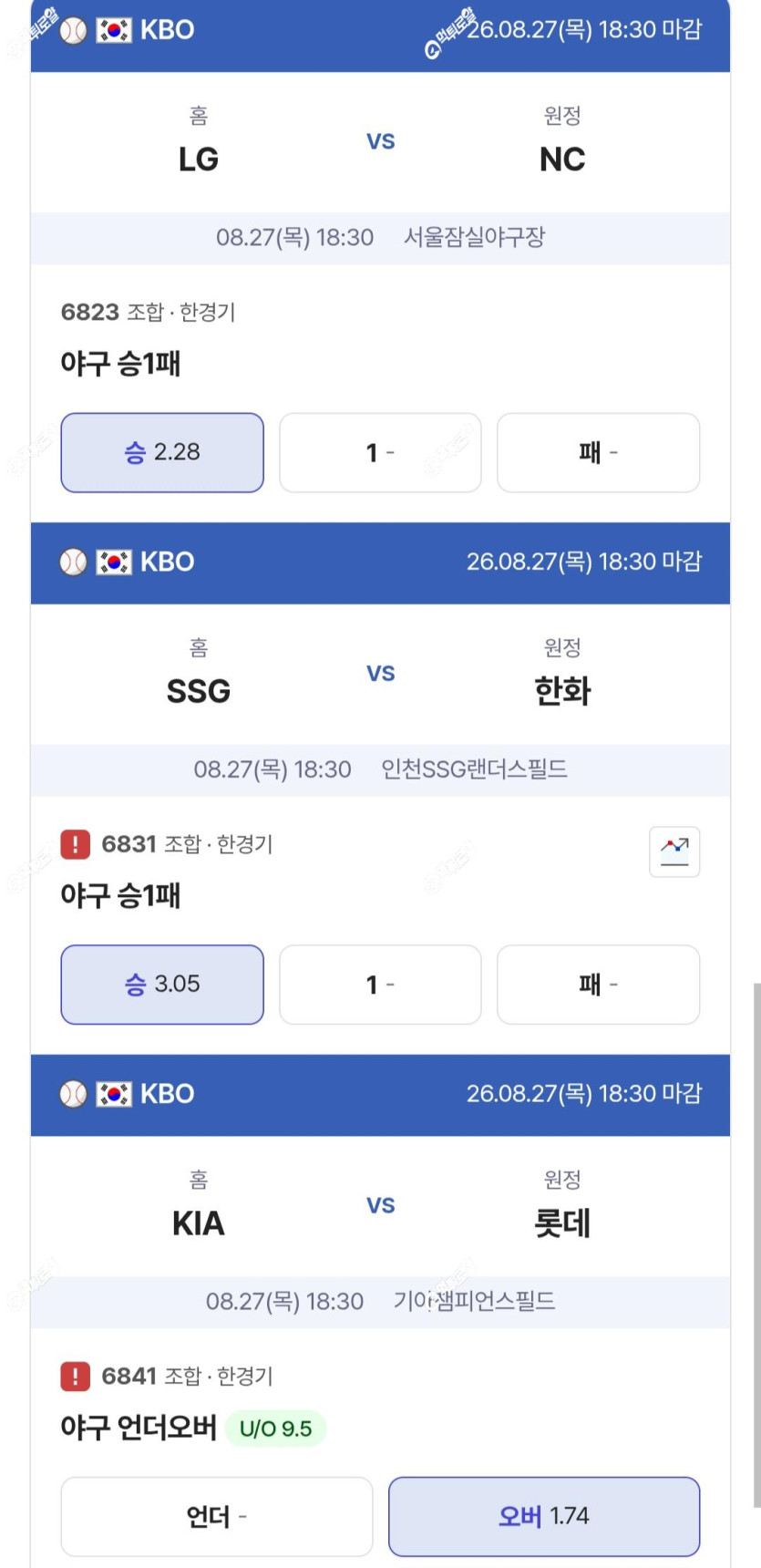Screen dimensions: 761x1568
Task: Click the Korean flag icon in KIA match header
Action: (x=114, y=1094)
